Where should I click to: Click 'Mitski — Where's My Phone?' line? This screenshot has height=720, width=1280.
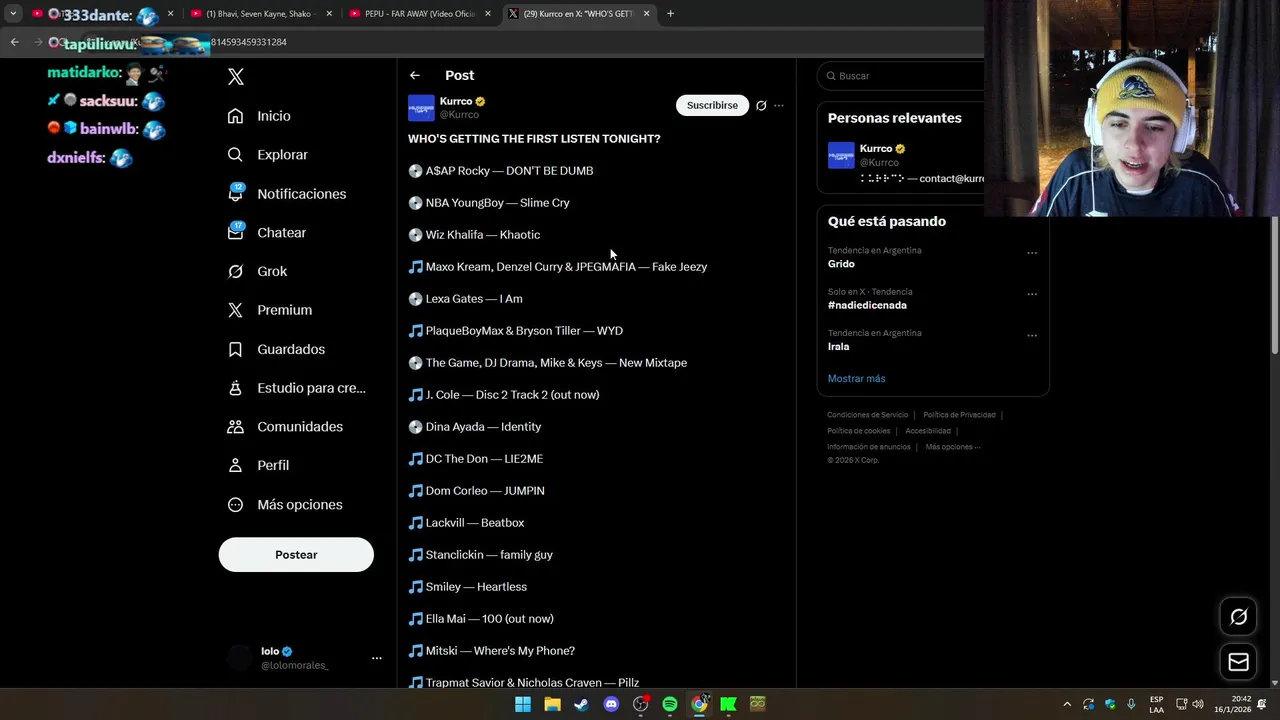coord(500,651)
